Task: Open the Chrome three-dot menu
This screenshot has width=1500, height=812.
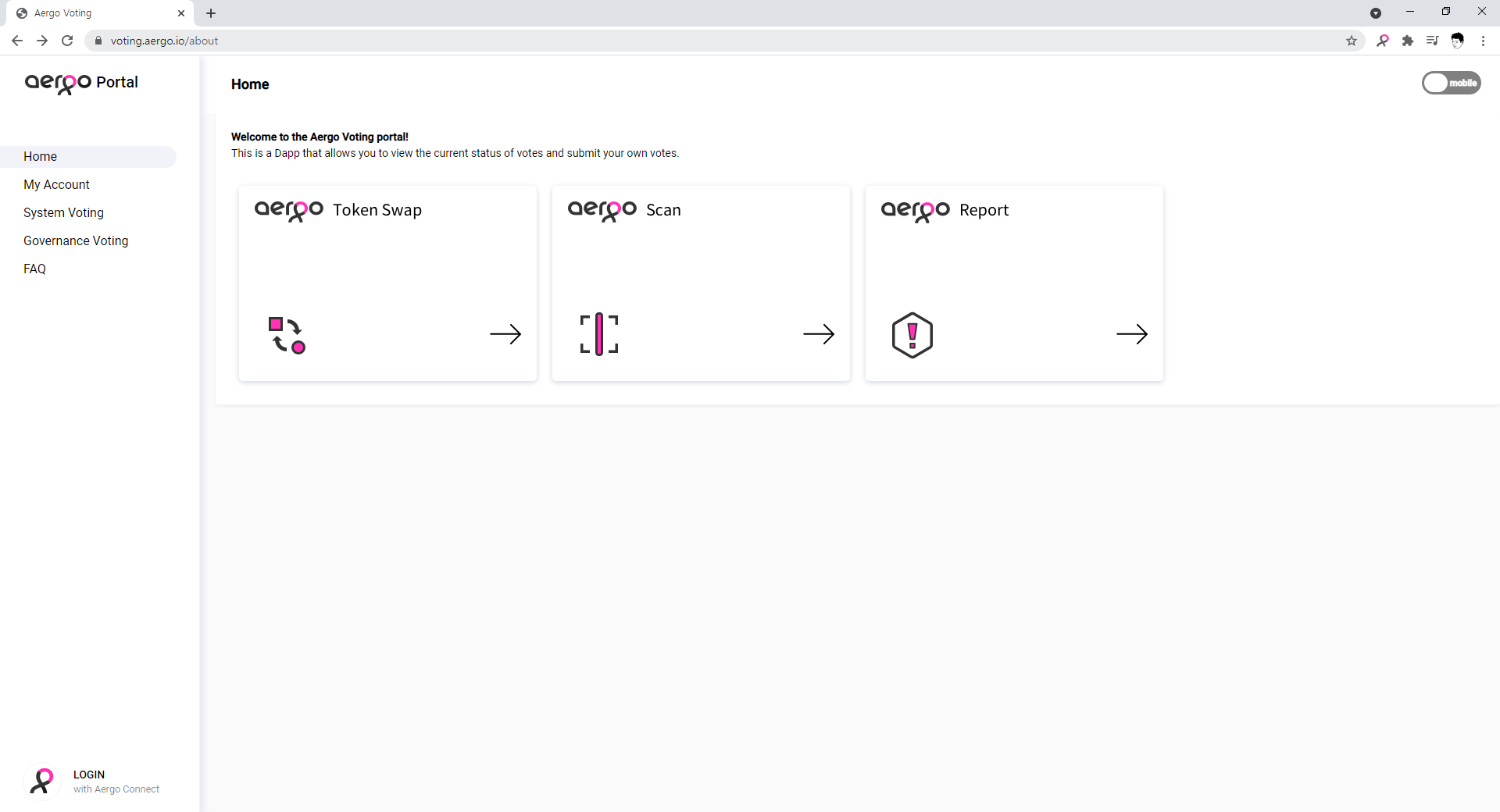Action: tap(1483, 41)
